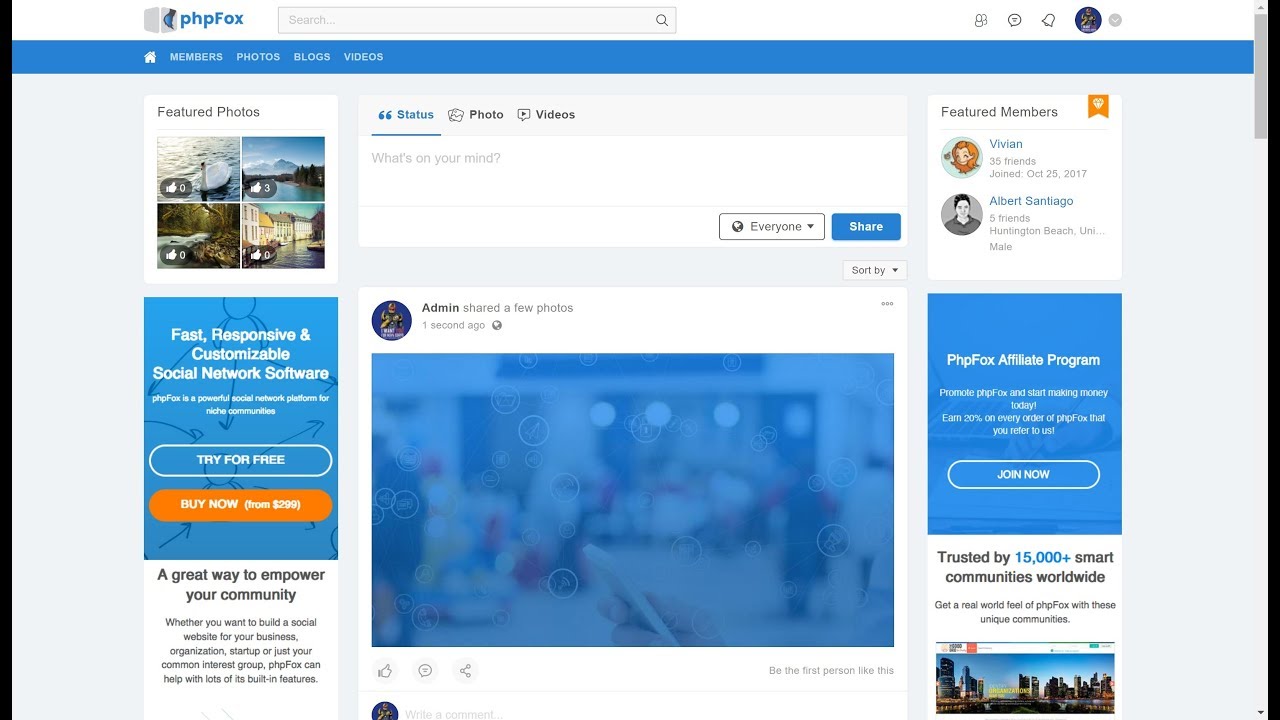Open the swan featured photo
1280x720 pixels.
(198, 169)
